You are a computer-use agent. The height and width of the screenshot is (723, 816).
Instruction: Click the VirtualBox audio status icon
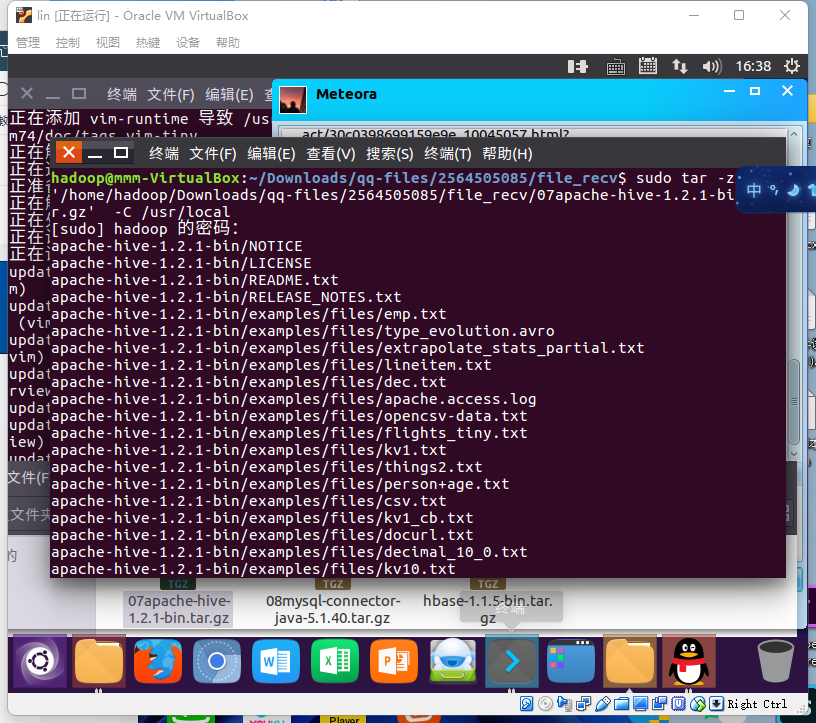pos(564,704)
